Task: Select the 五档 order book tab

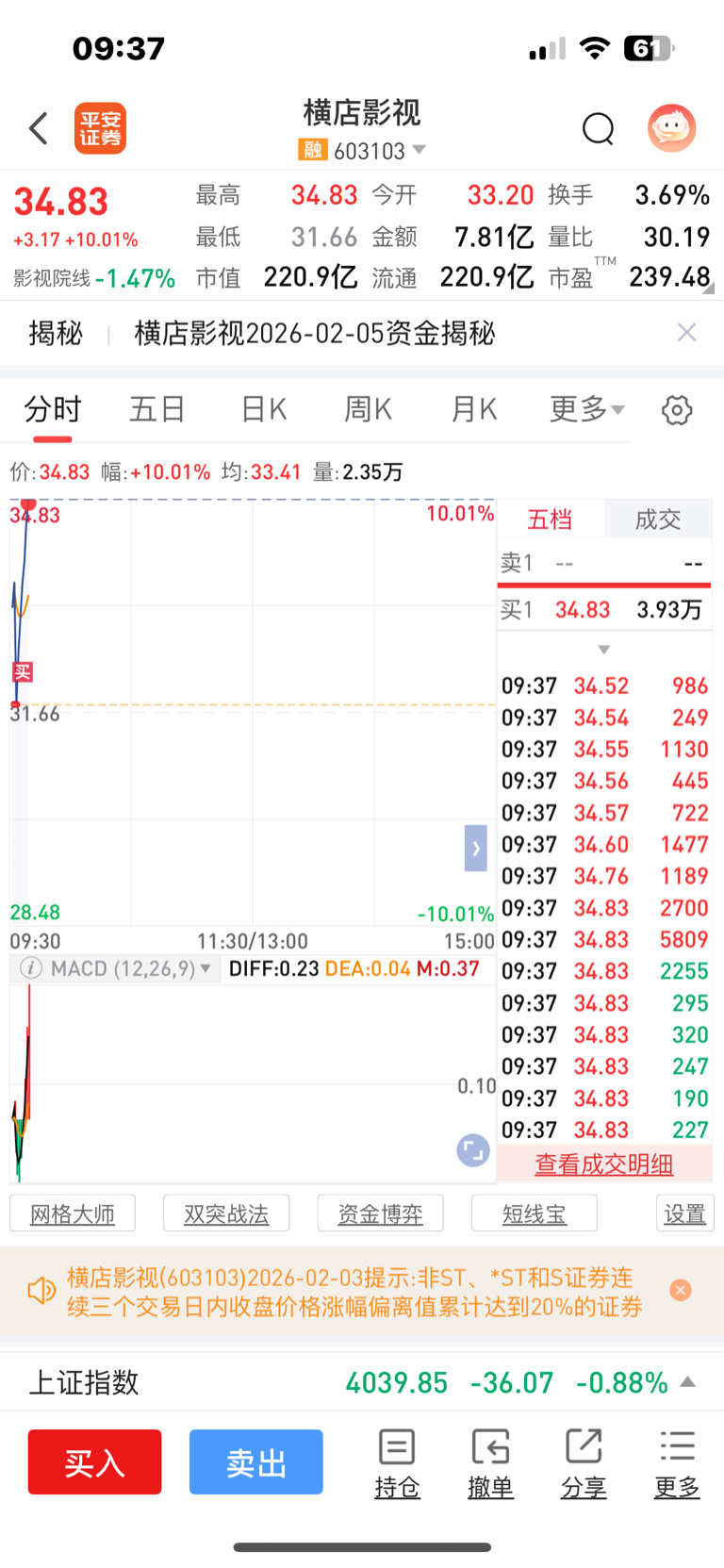Action: tap(550, 519)
